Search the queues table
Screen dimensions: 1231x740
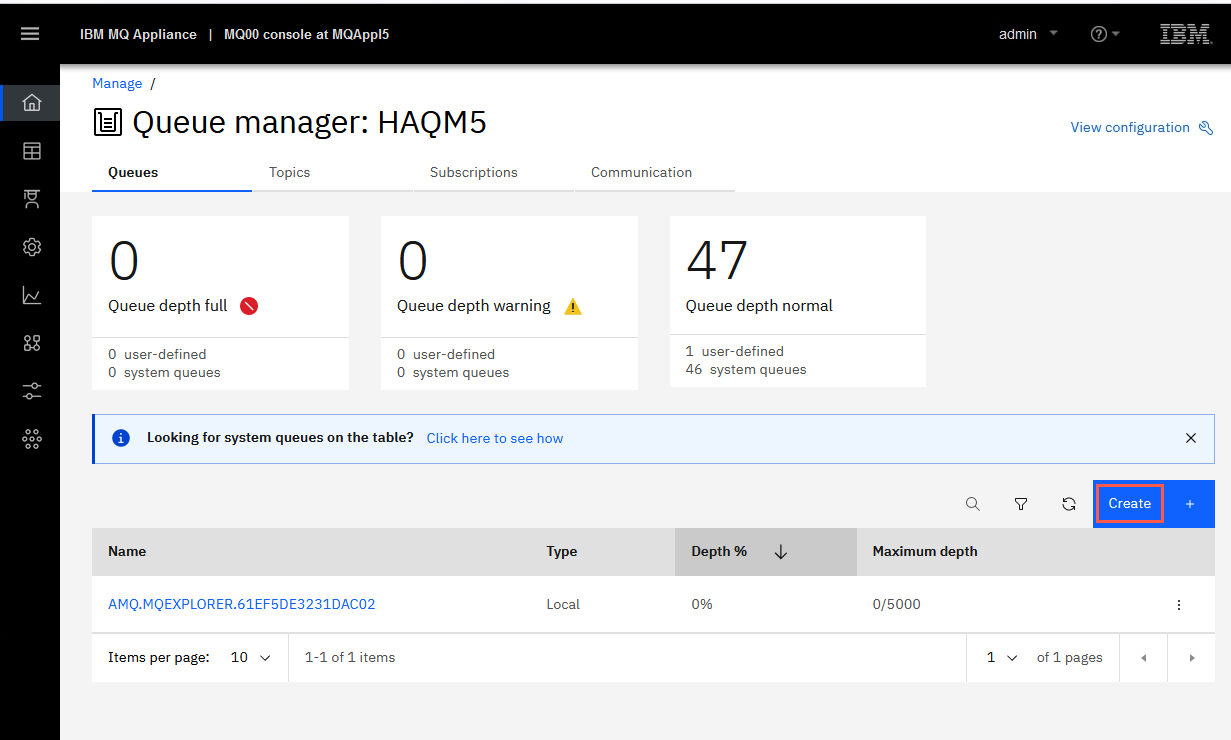click(x=973, y=504)
